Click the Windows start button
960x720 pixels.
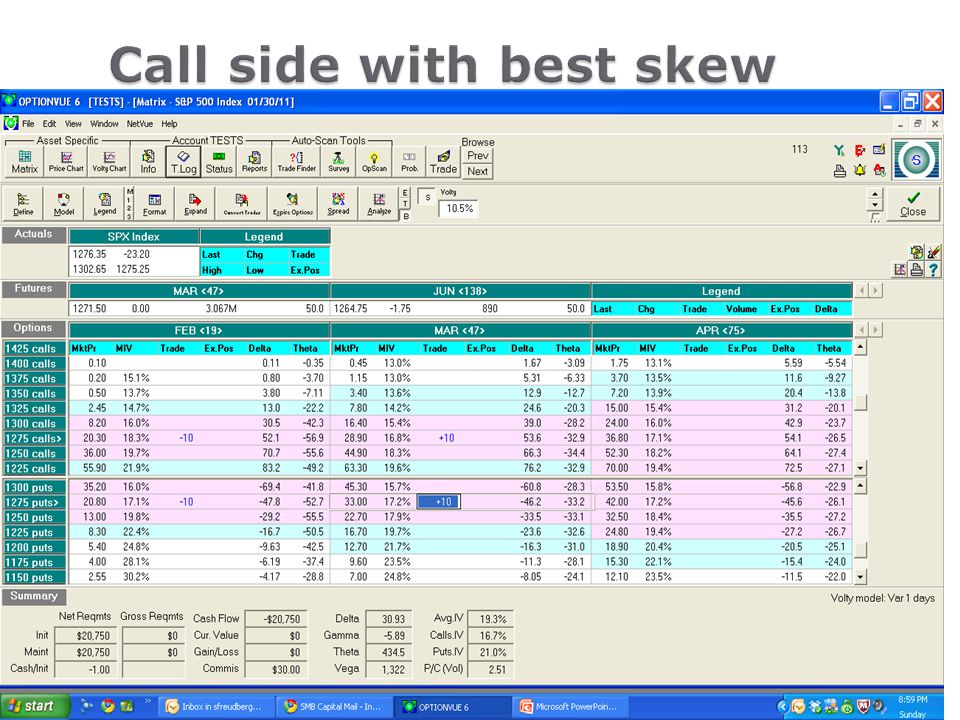[34, 706]
